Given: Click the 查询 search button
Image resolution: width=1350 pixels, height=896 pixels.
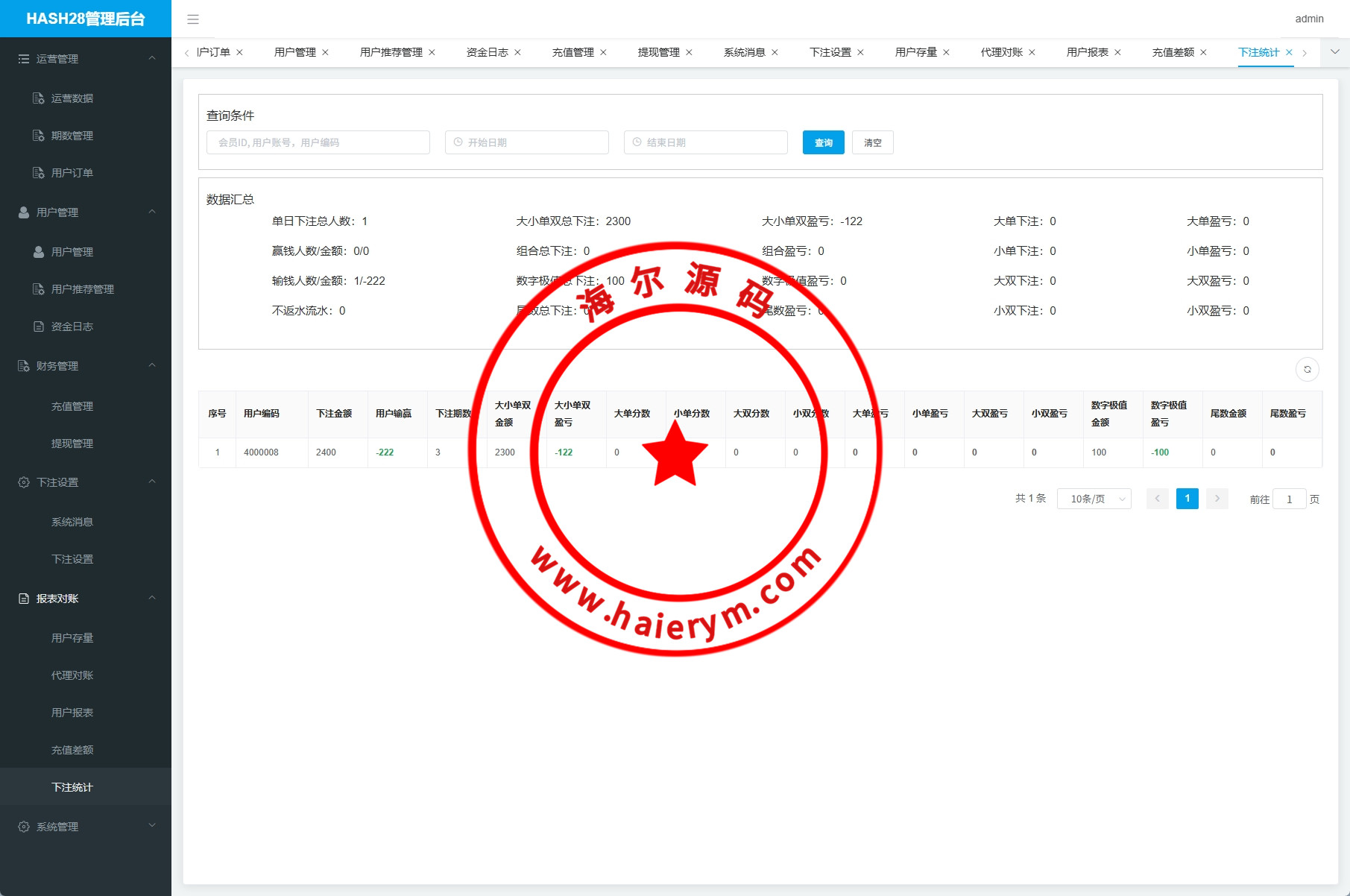Looking at the screenshot, I should 823,142.
